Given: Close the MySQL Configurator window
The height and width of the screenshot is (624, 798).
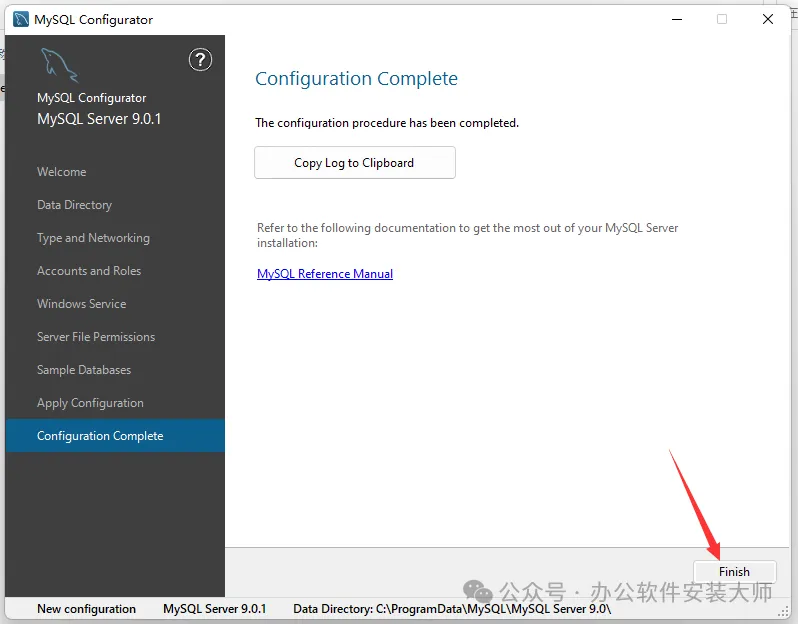Looking at the screenshot, I should tap(768, 20).
